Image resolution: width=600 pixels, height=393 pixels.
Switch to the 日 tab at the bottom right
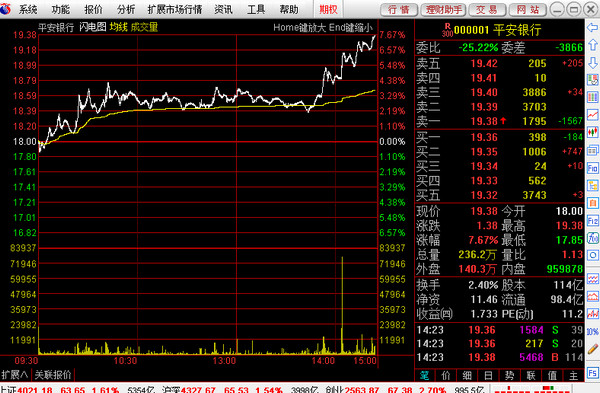pos(488,375)
